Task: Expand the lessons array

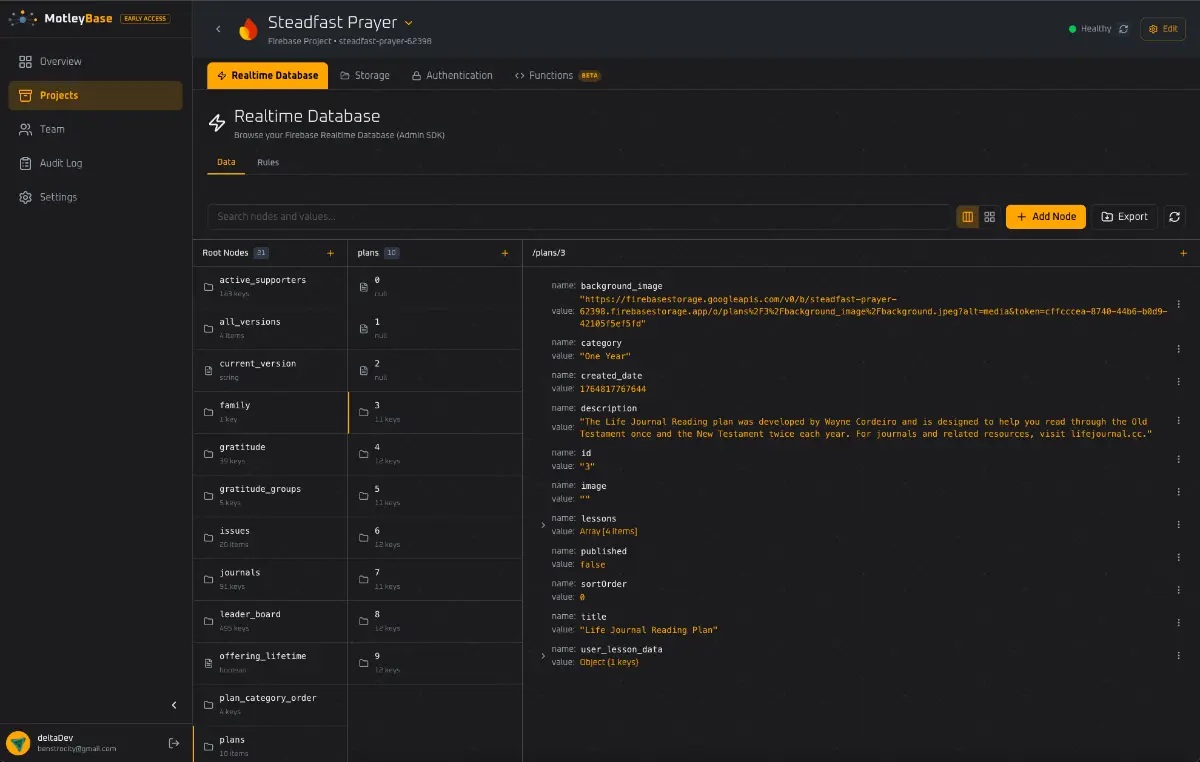Action: (543, 524)
